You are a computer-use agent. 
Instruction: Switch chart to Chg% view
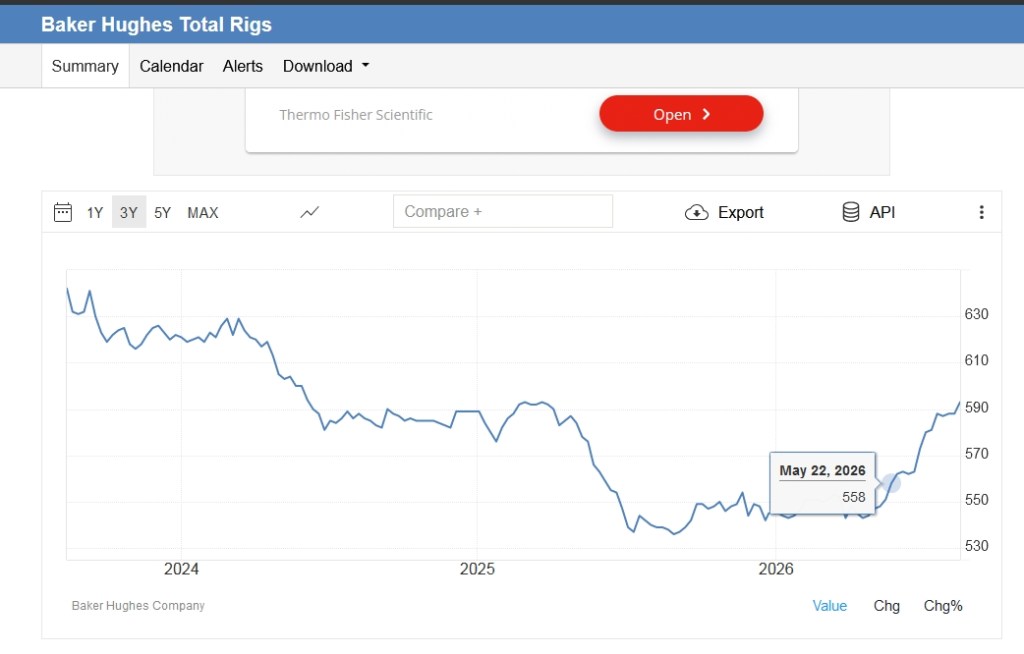(942, 606)
